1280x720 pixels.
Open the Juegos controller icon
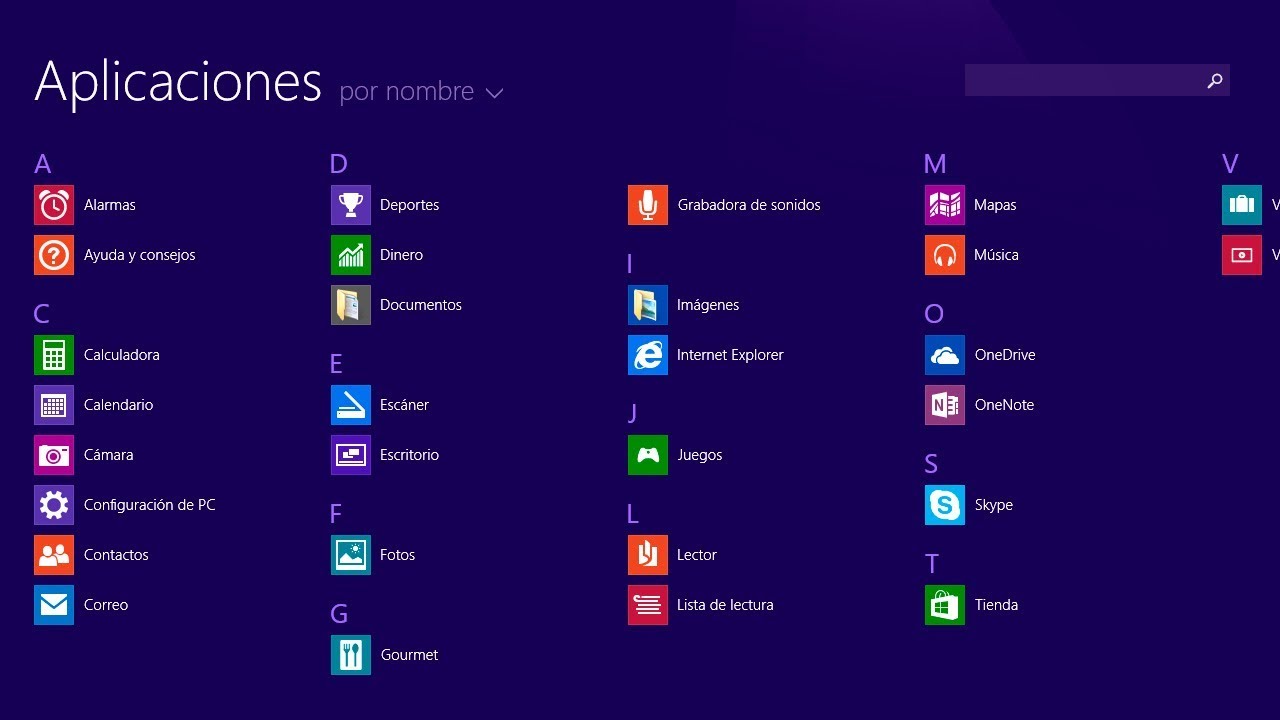coord(648,455)
